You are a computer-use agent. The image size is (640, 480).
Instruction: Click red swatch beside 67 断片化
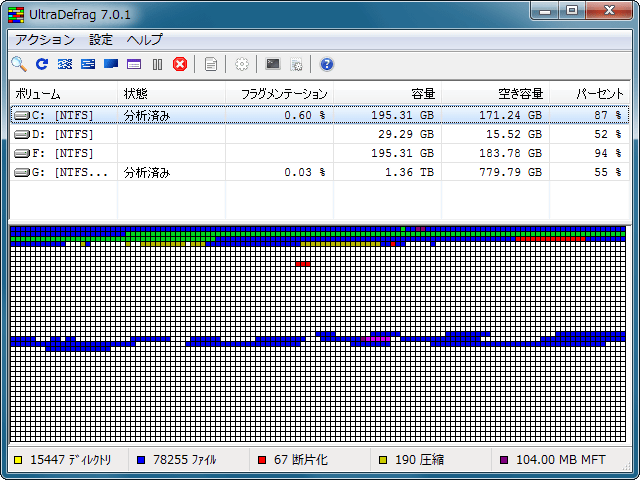[262, 460]
